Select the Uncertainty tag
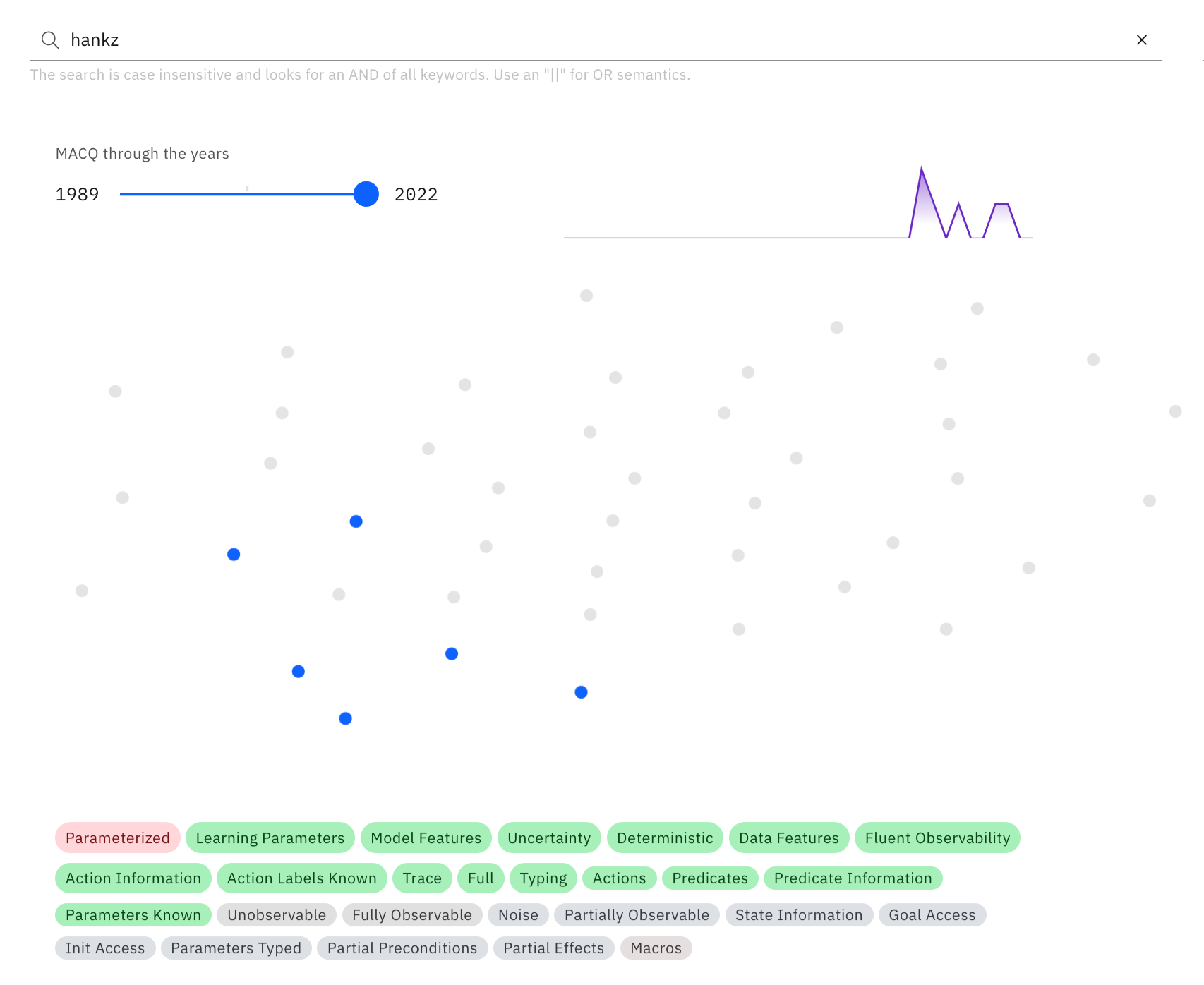Image resolution: width=1204 pixels, height=985 pixels. click(549, 838)
